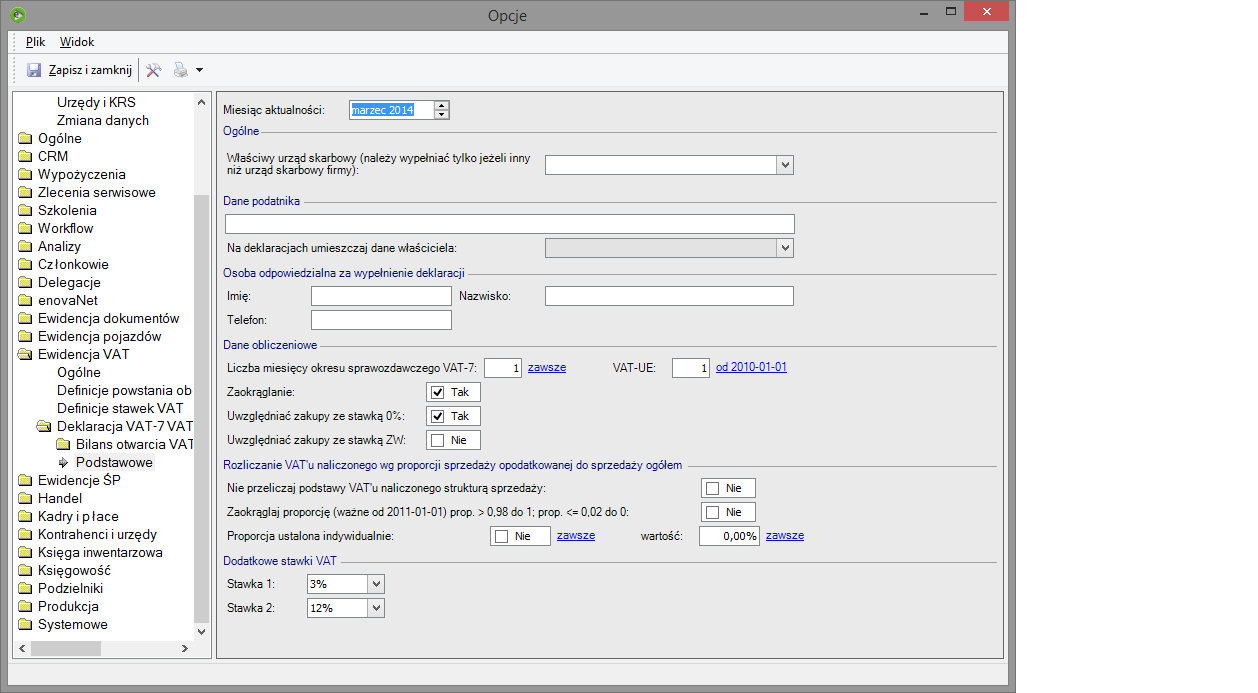Open the Kontrahenci i urzędy folder icon

pos(26,535)
